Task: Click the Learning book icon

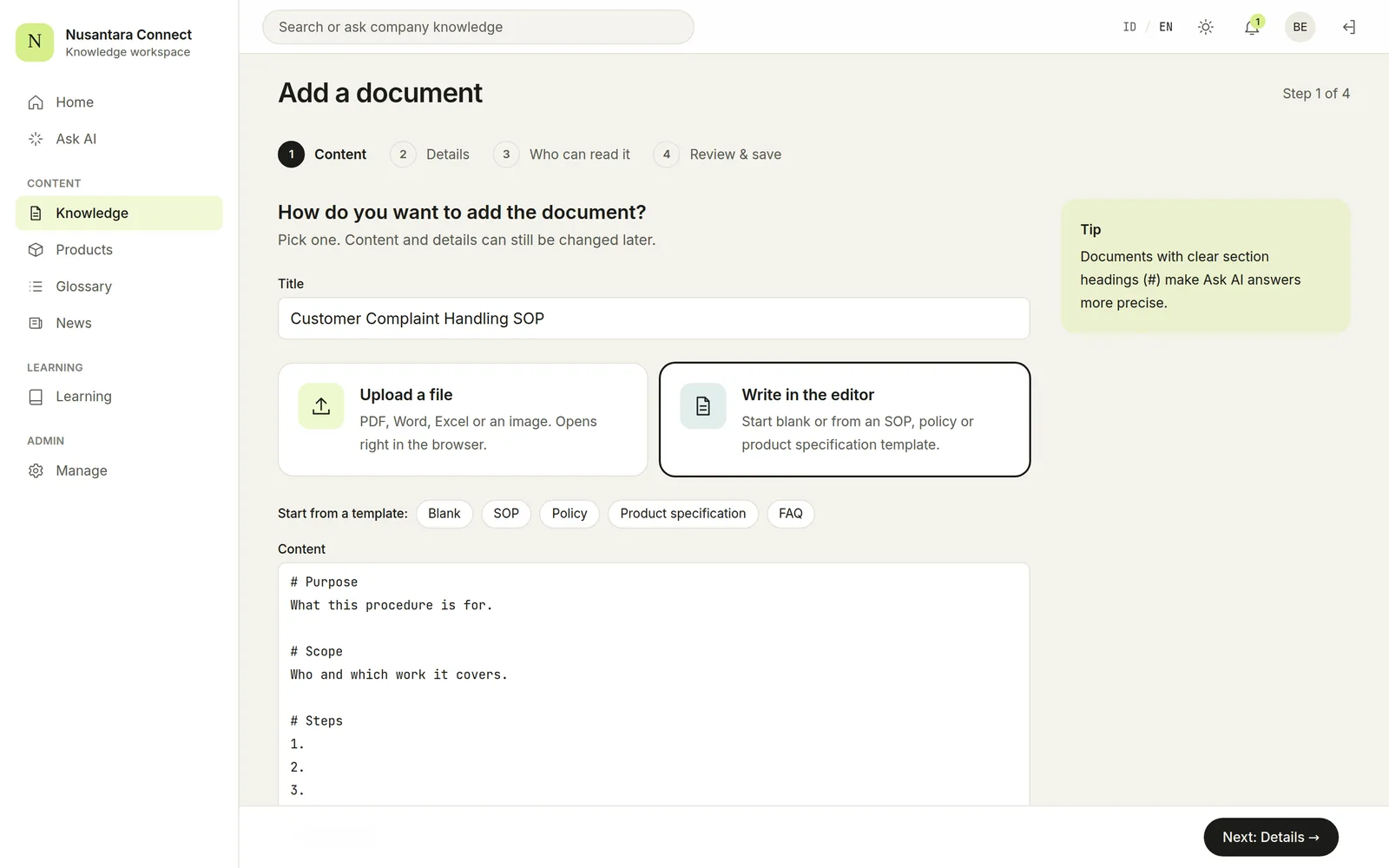Action: pyautogui.click(x=36, y=397)
